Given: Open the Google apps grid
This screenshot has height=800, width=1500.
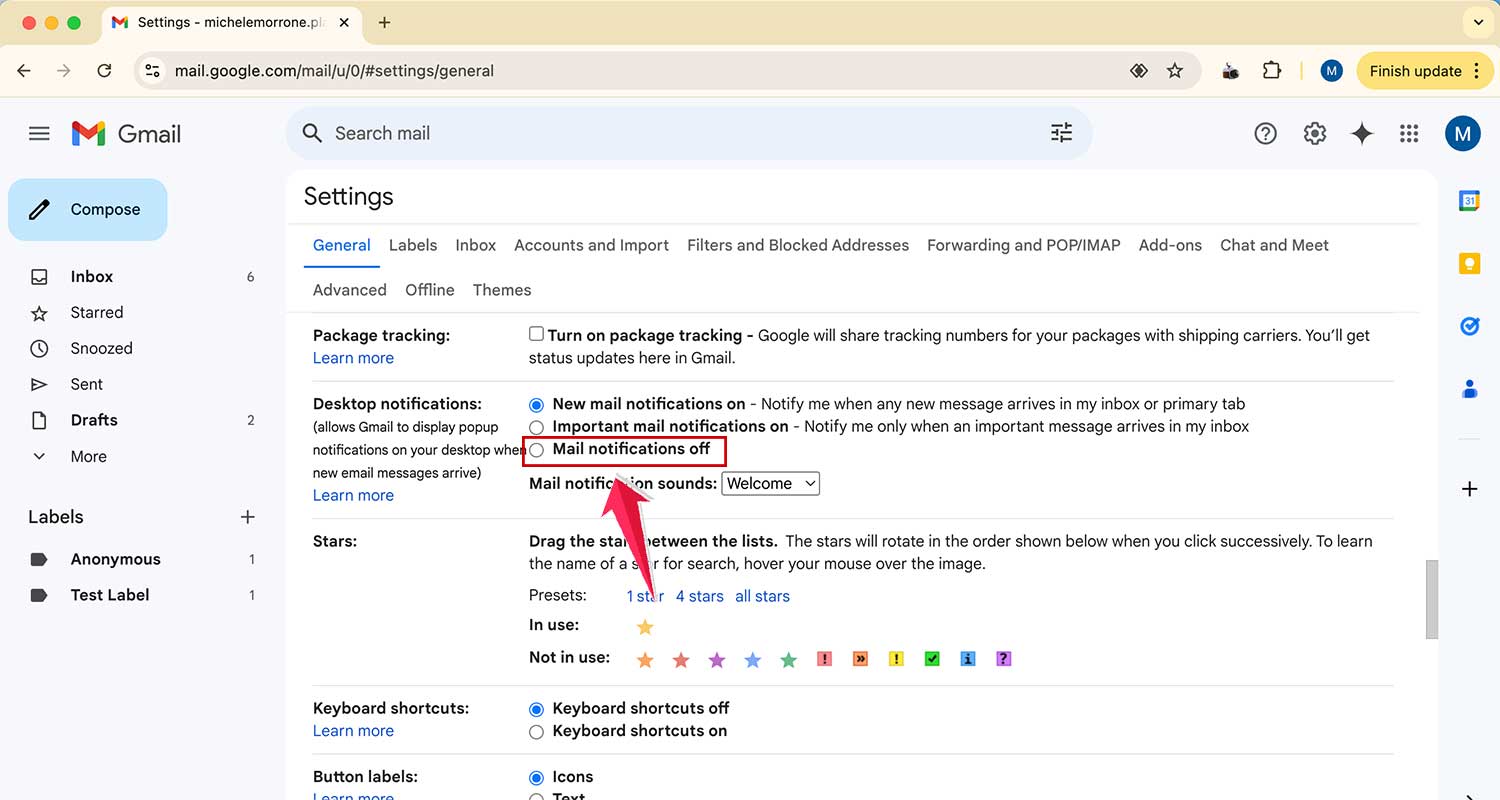Looking at the screenshot, I should click(x=1409, y=133).
